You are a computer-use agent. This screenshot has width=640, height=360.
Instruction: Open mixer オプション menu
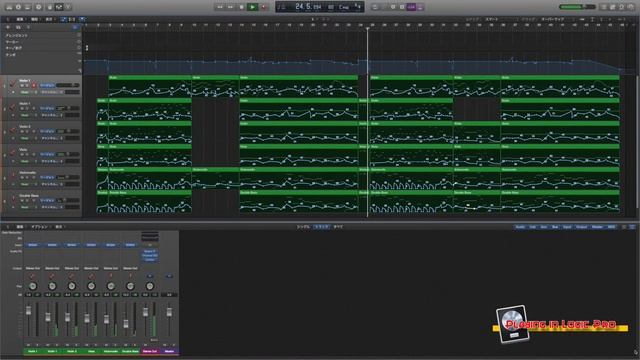pyautogui.click(x=39, y=227)
